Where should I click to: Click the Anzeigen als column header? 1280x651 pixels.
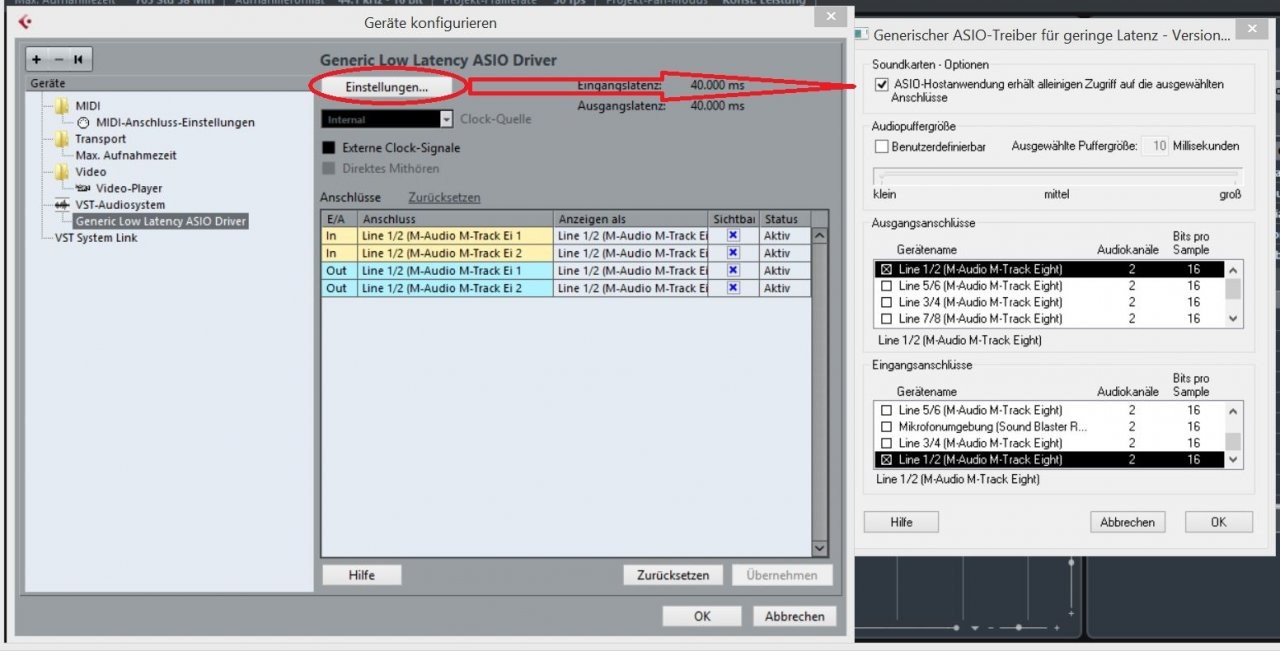point(630,219)
